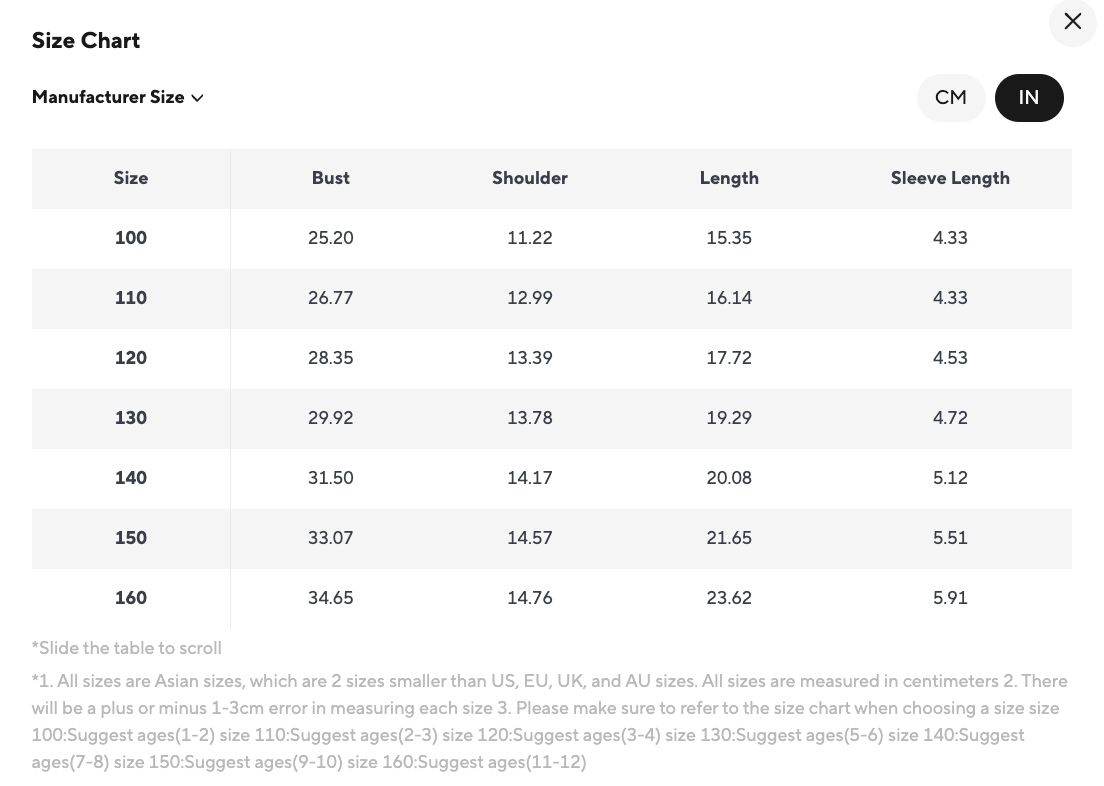
Task: Click the Sleeve Length column header
Action: tap(950, 178)
